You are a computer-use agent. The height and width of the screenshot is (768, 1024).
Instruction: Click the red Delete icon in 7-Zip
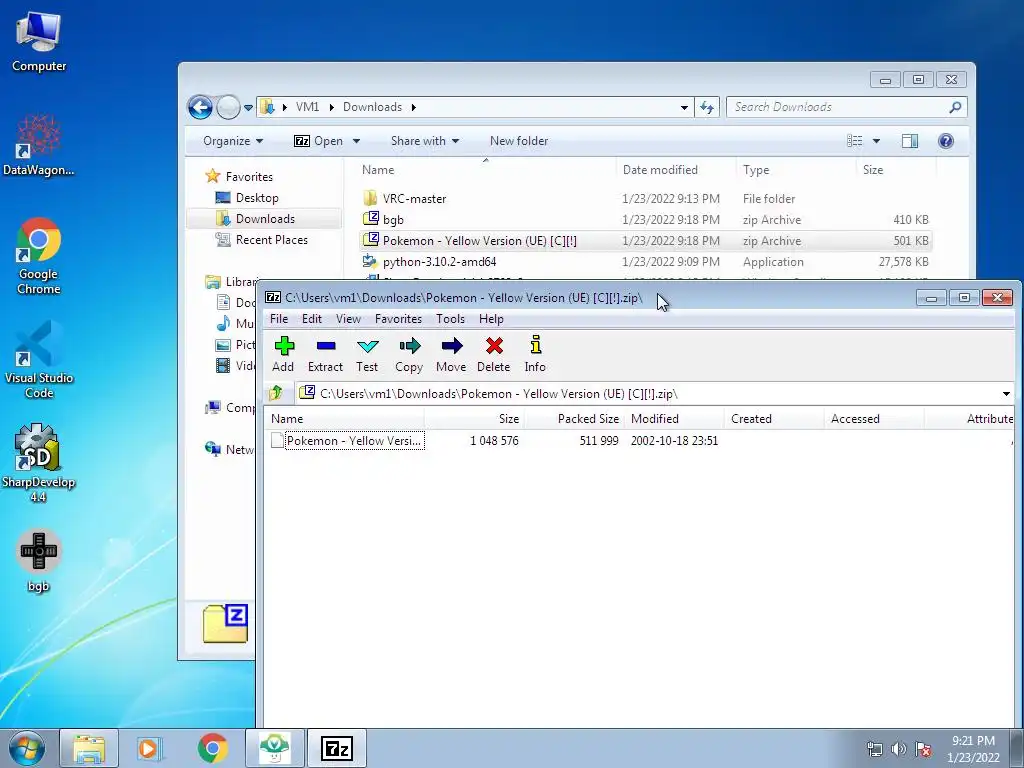click(494, 354)
